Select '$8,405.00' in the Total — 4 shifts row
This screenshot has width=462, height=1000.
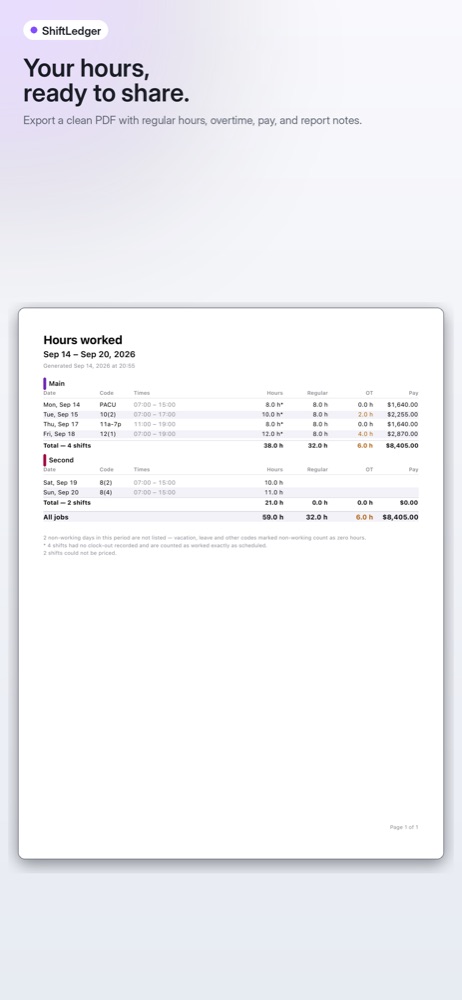pyautogui.click(x=402, y=446)
